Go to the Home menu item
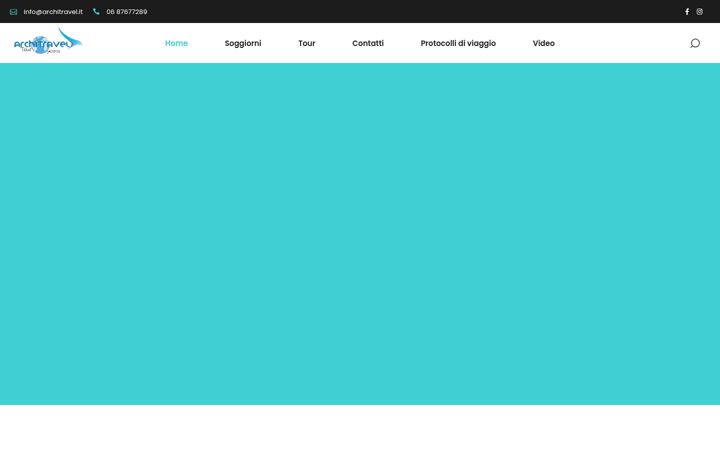This screenshot has height=450, width=720. tap(176, 43)
